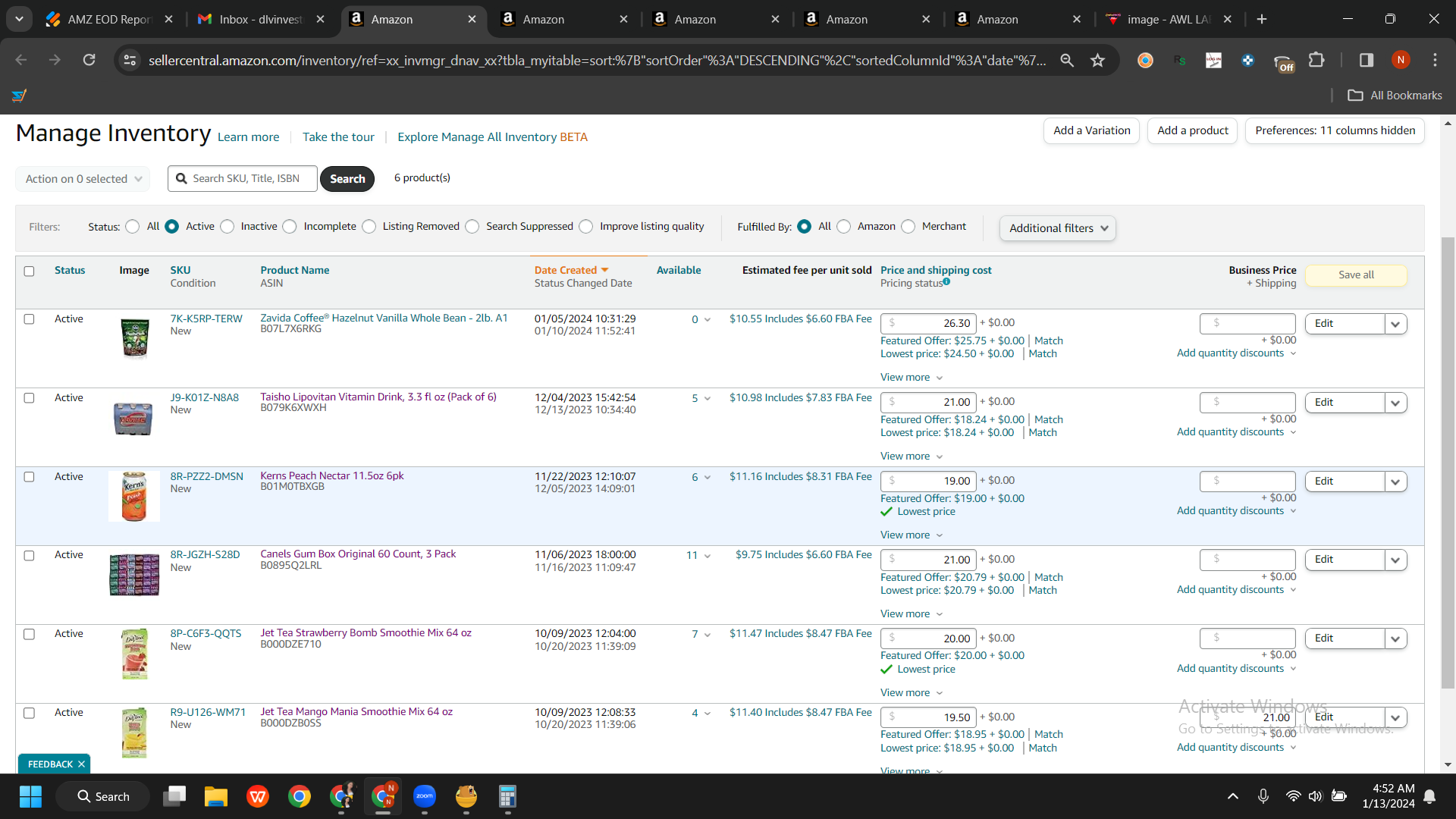Open a new browser tab
The image size is (1456, 819).
pyautogui.click(x=1262, y=19)
